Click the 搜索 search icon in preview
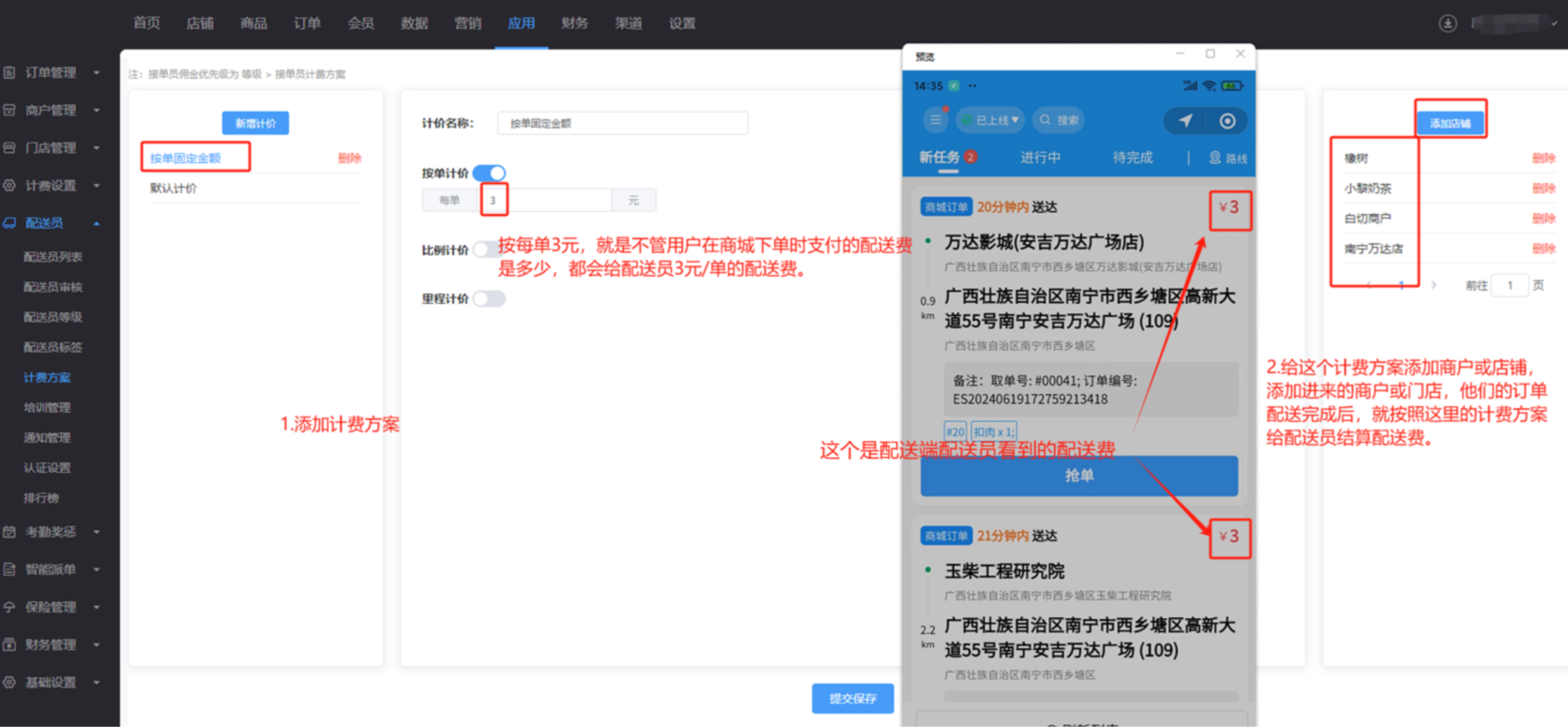 pos(1045,120)
